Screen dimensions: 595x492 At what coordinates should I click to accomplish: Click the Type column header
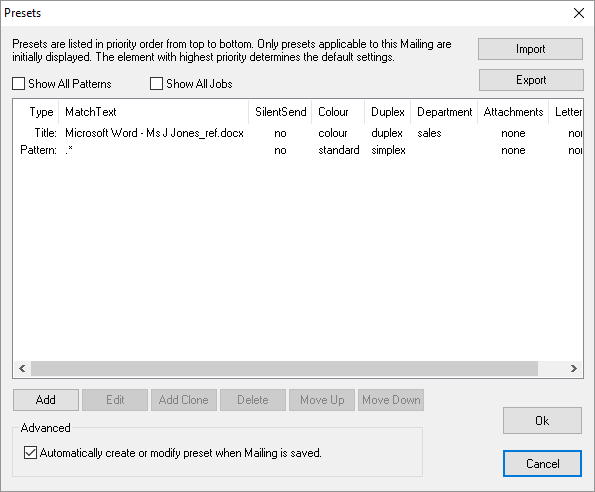[36, 112]
